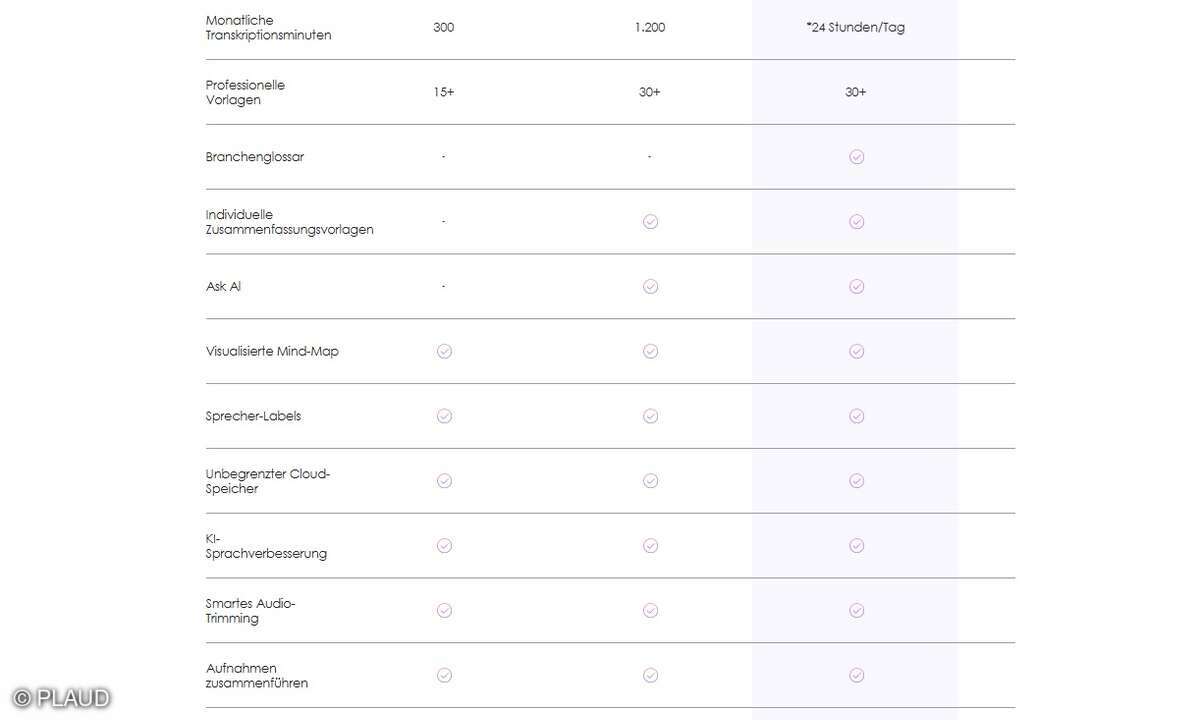The width and height of the screenshot is (1200, 720).
Task: Click the 24 Stunden/Tag value
Action: tap(856, 28)
